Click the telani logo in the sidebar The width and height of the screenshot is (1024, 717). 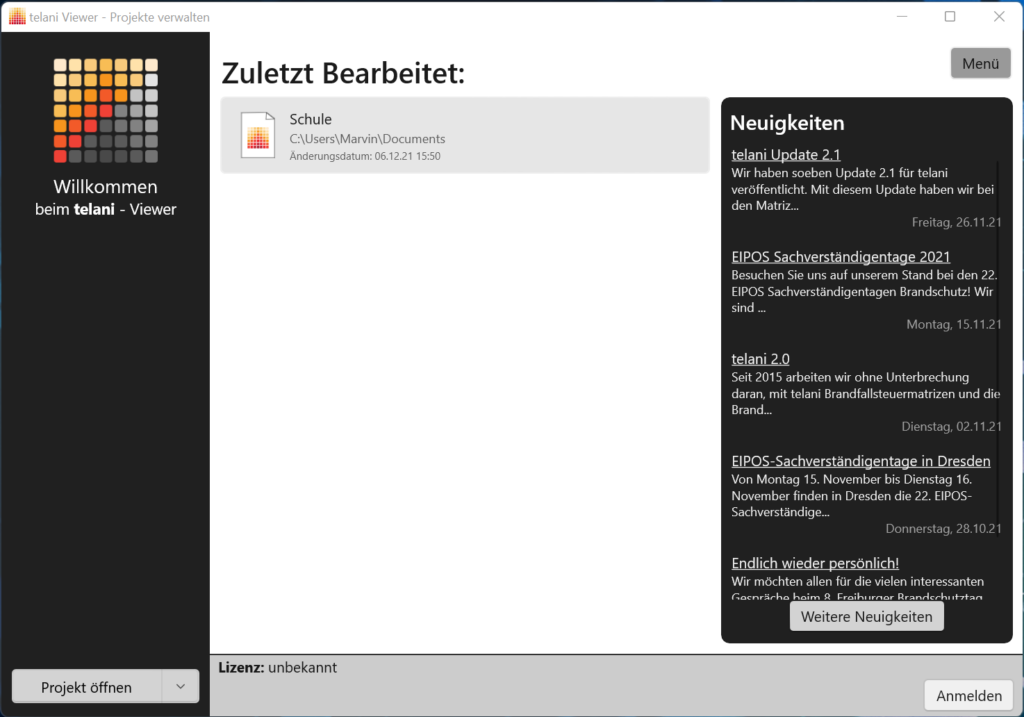[x=106, y=110]
